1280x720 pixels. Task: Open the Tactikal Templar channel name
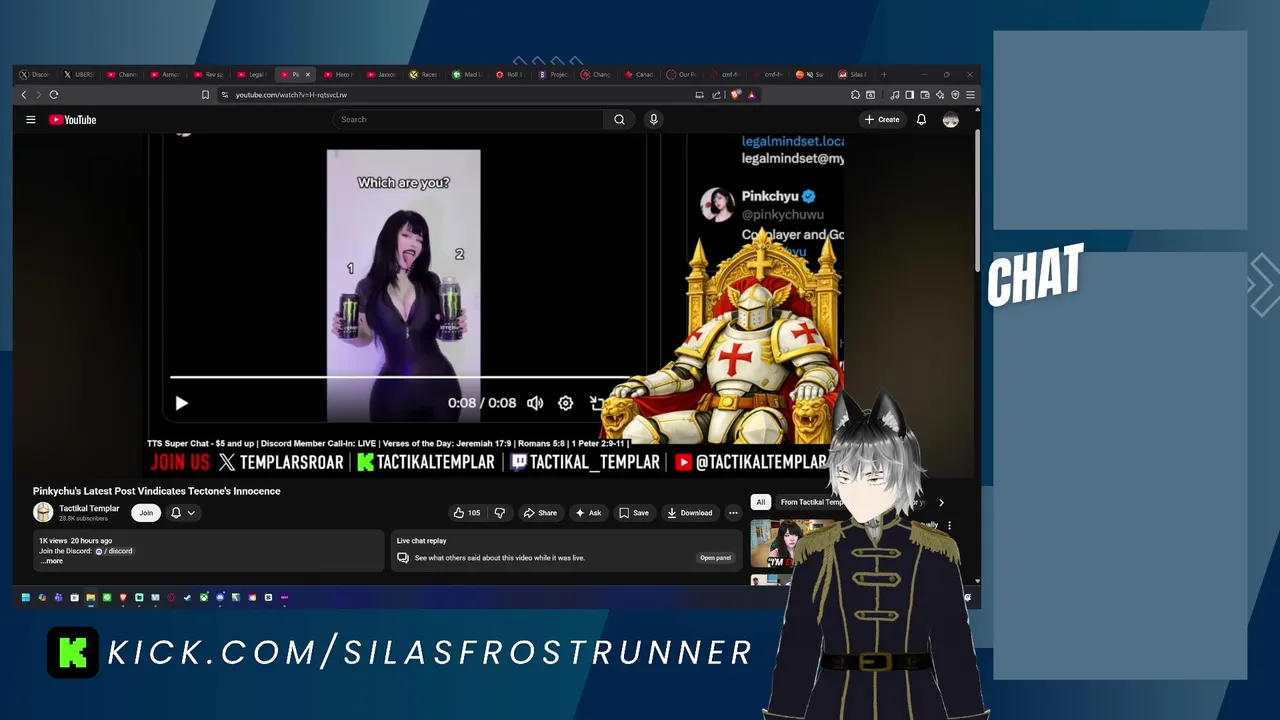pyautogui.click(x=89, y=508)
